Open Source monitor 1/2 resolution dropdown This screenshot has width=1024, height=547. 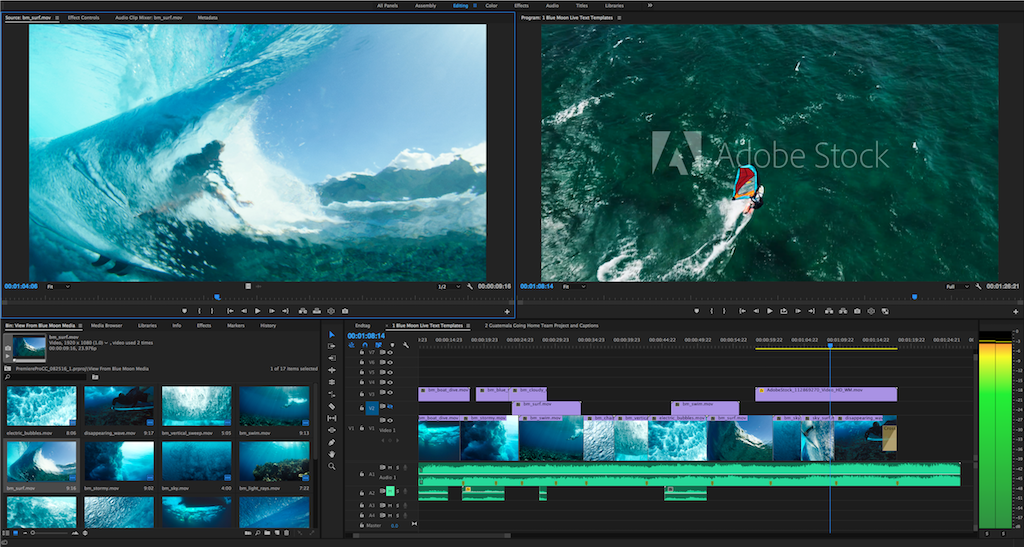[x=449, y=287]
